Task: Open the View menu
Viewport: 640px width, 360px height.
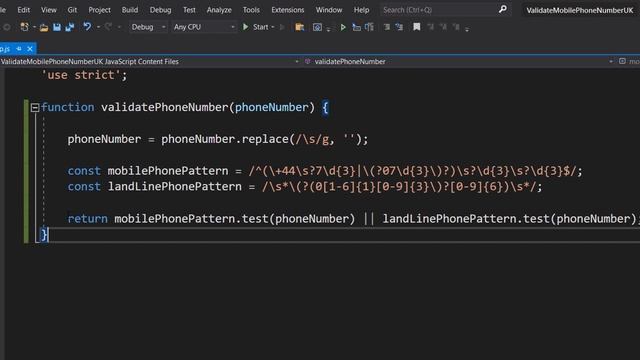Action: pos(49,10)
